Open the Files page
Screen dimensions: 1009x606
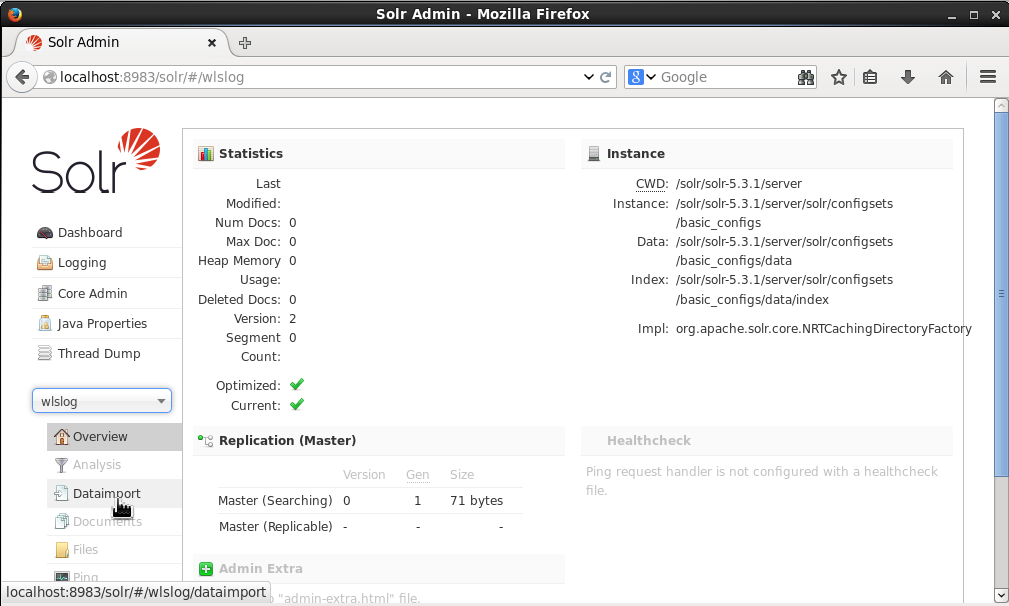click(85, 549)
